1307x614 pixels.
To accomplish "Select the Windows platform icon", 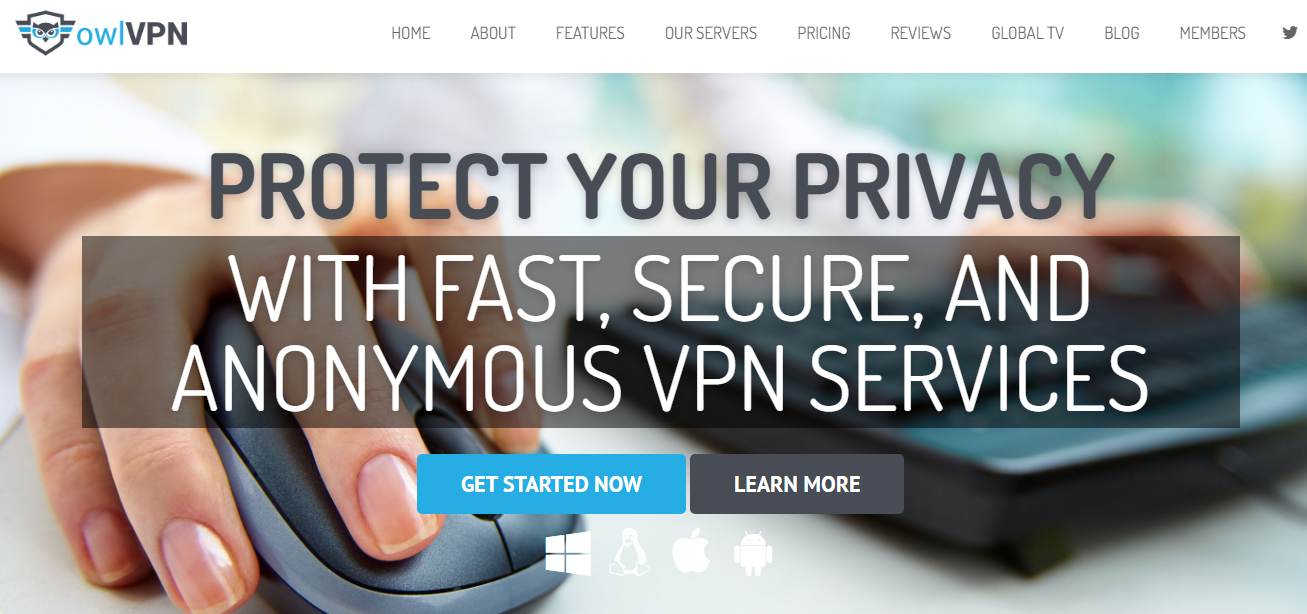I will [568, 553].
